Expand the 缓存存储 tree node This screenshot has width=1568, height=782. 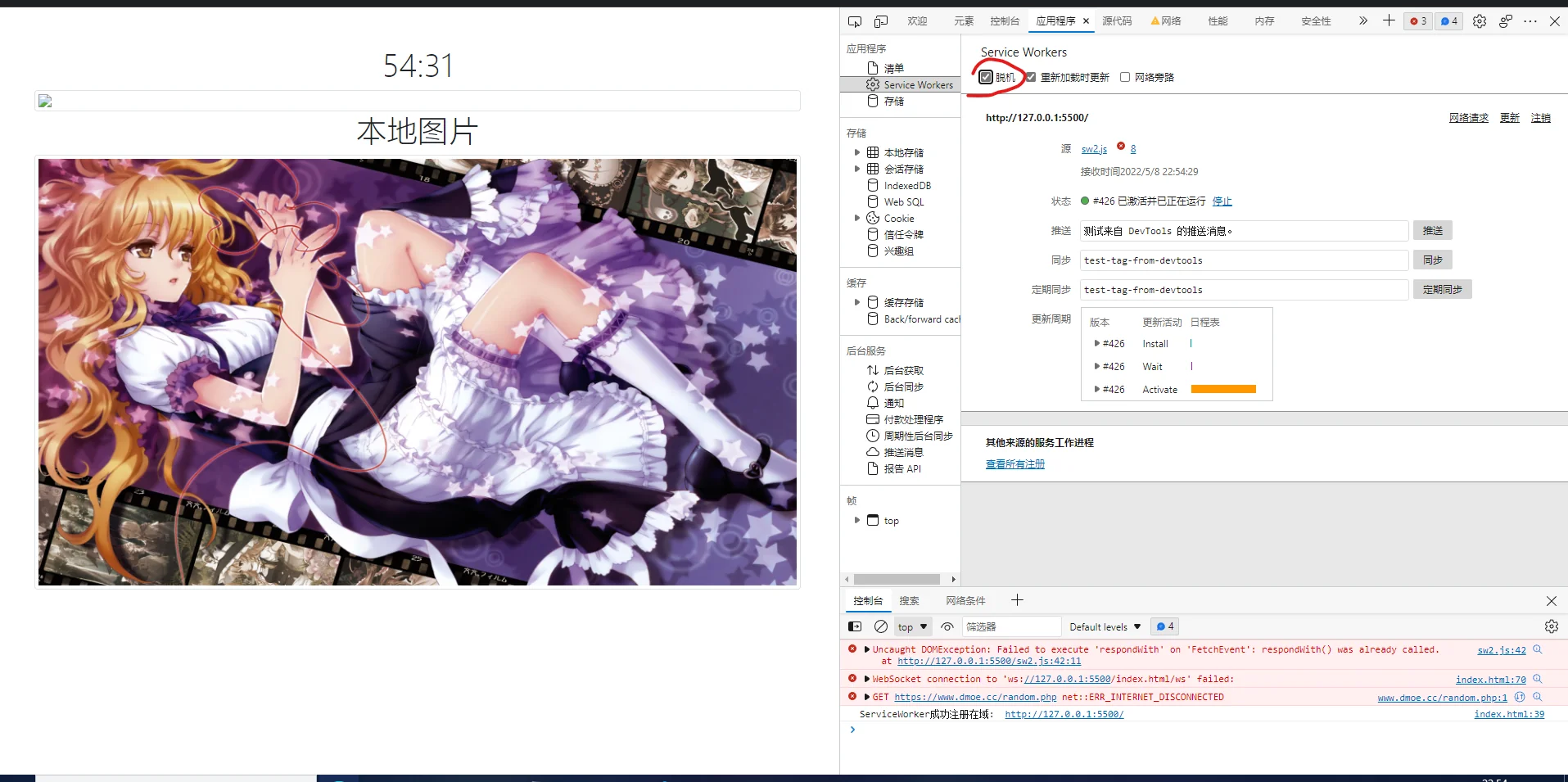857,302
